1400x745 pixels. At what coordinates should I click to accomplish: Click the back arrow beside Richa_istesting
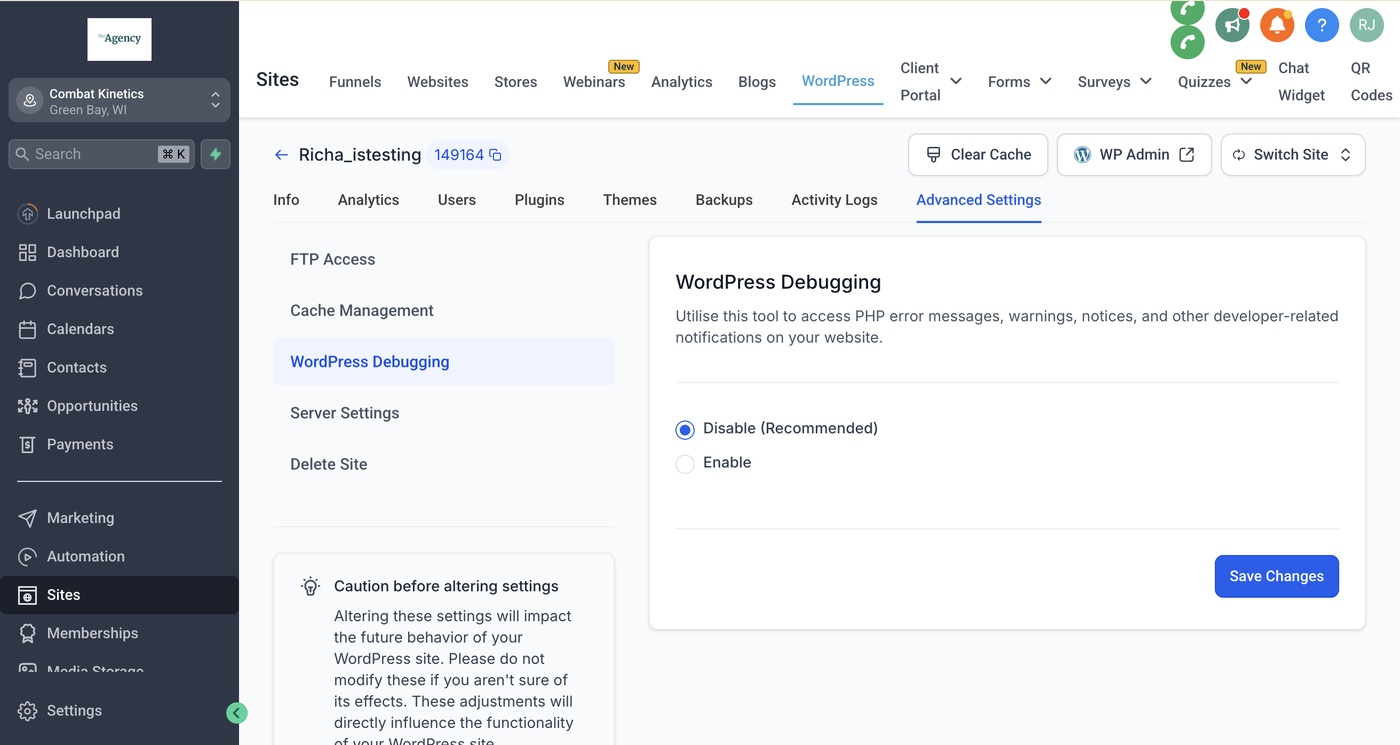click(281, 155)
